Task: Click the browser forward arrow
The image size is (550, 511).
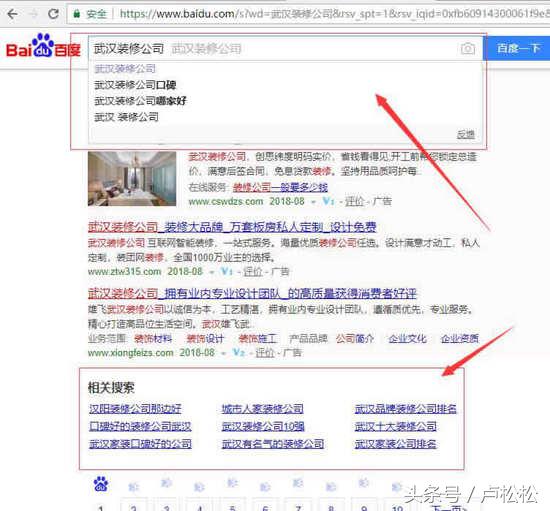Action: pos(34,14)
